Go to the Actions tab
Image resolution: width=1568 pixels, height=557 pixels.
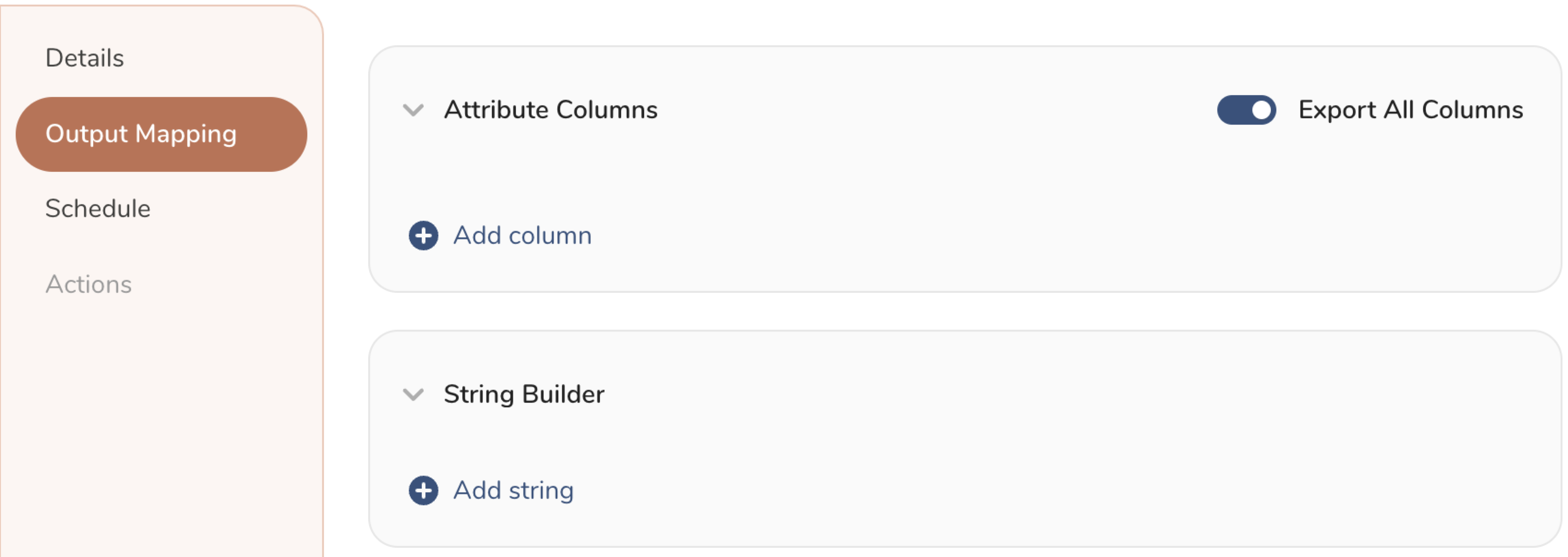(x=89, y=285)
